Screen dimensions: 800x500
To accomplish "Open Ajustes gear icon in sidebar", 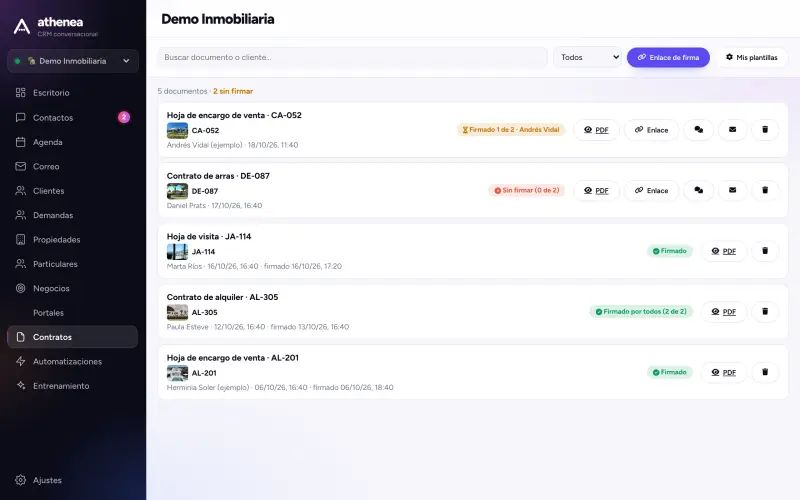I will pos(20,480).
